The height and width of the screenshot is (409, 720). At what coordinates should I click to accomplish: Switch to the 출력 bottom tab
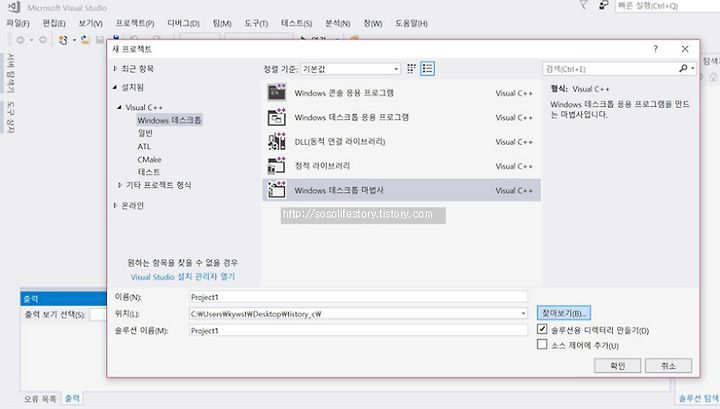coord(72,398)
